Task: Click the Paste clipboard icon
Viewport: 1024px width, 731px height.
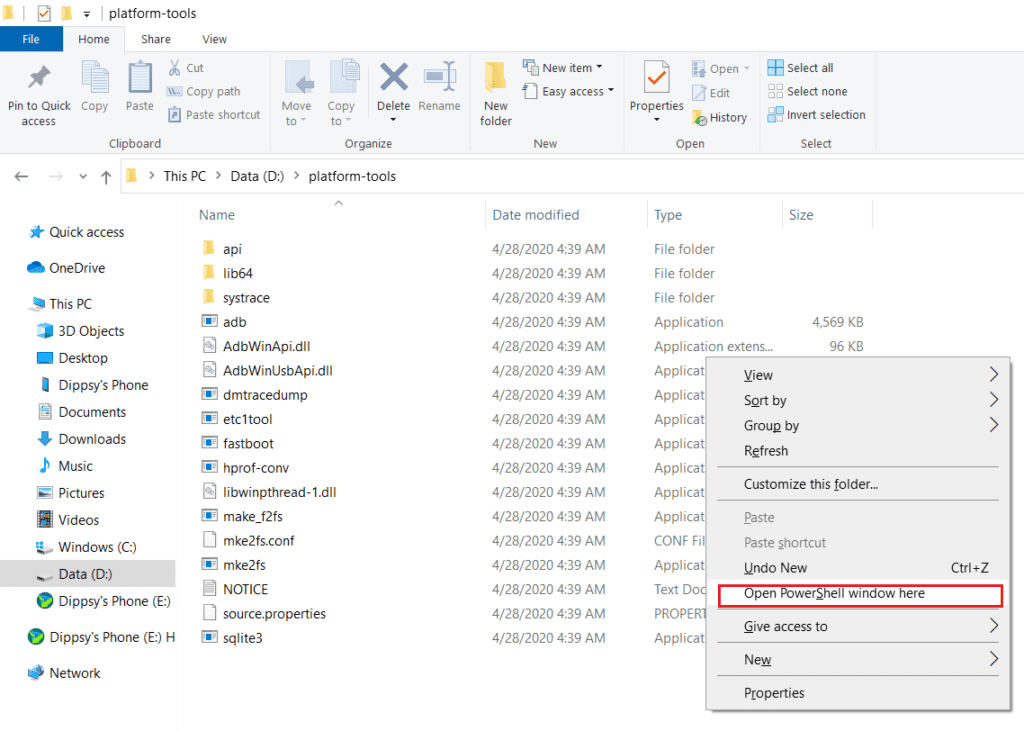Action: (140, 77)
